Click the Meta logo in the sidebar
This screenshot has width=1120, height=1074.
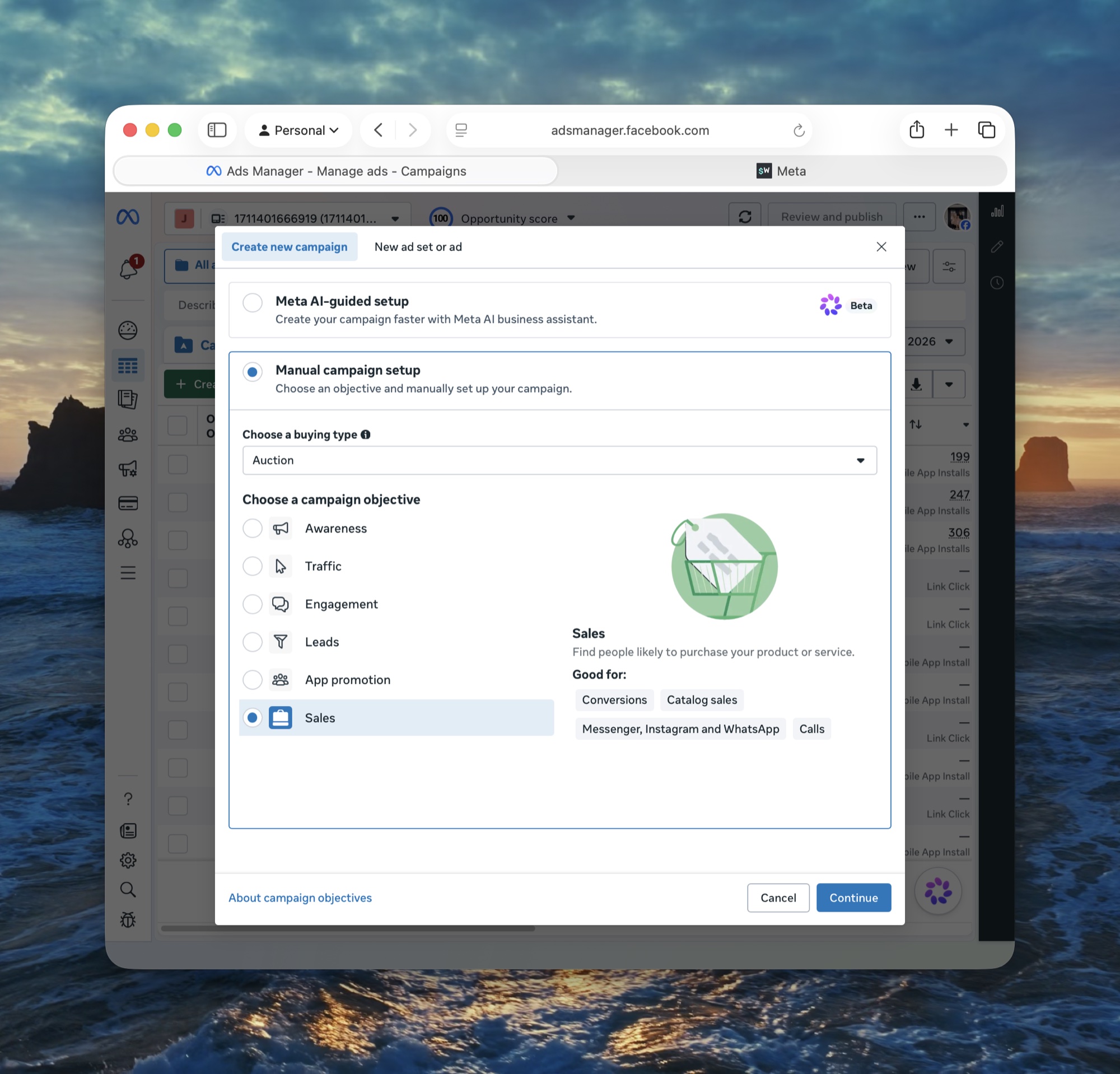[x=128, y=217]
